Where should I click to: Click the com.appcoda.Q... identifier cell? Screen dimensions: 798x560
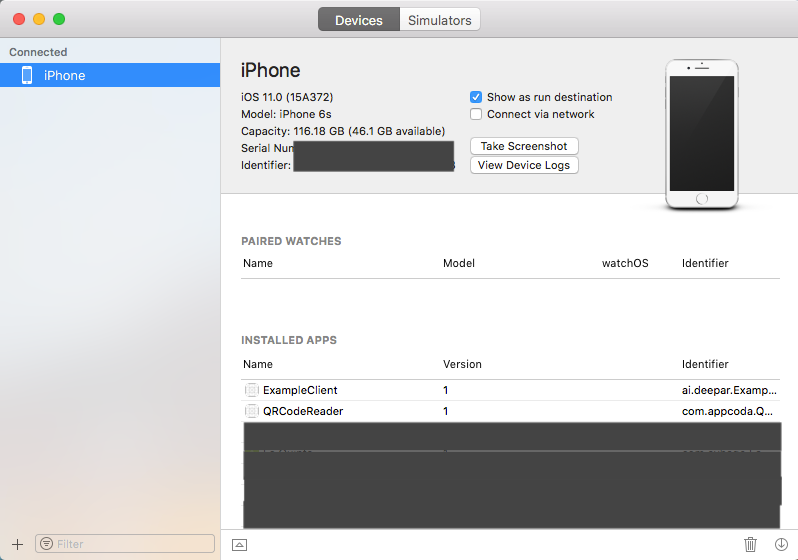[727, 411]
